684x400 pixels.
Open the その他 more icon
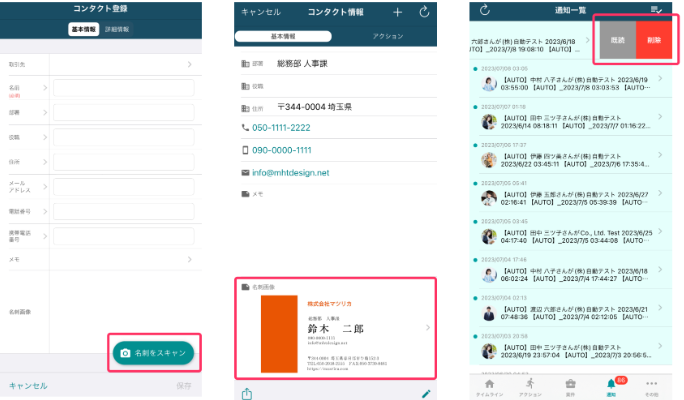(651, 386)
